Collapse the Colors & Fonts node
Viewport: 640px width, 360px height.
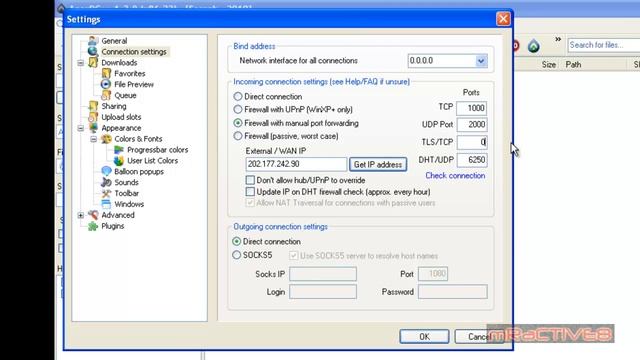click(93, 139)
